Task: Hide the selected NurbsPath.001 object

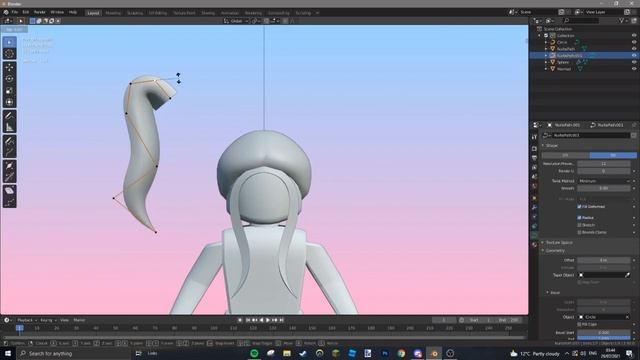Action: (x=634, y=55)
